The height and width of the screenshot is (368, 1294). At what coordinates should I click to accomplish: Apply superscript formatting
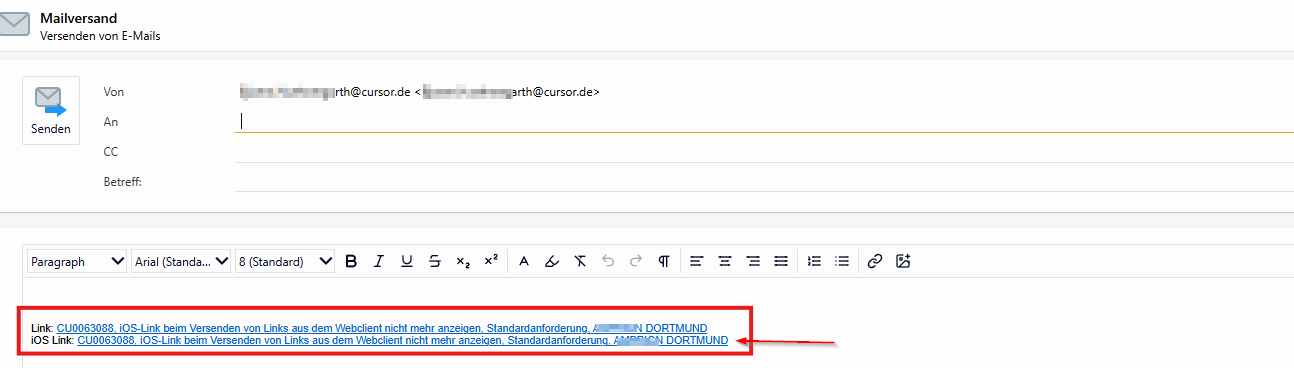(x=491, y=261)
